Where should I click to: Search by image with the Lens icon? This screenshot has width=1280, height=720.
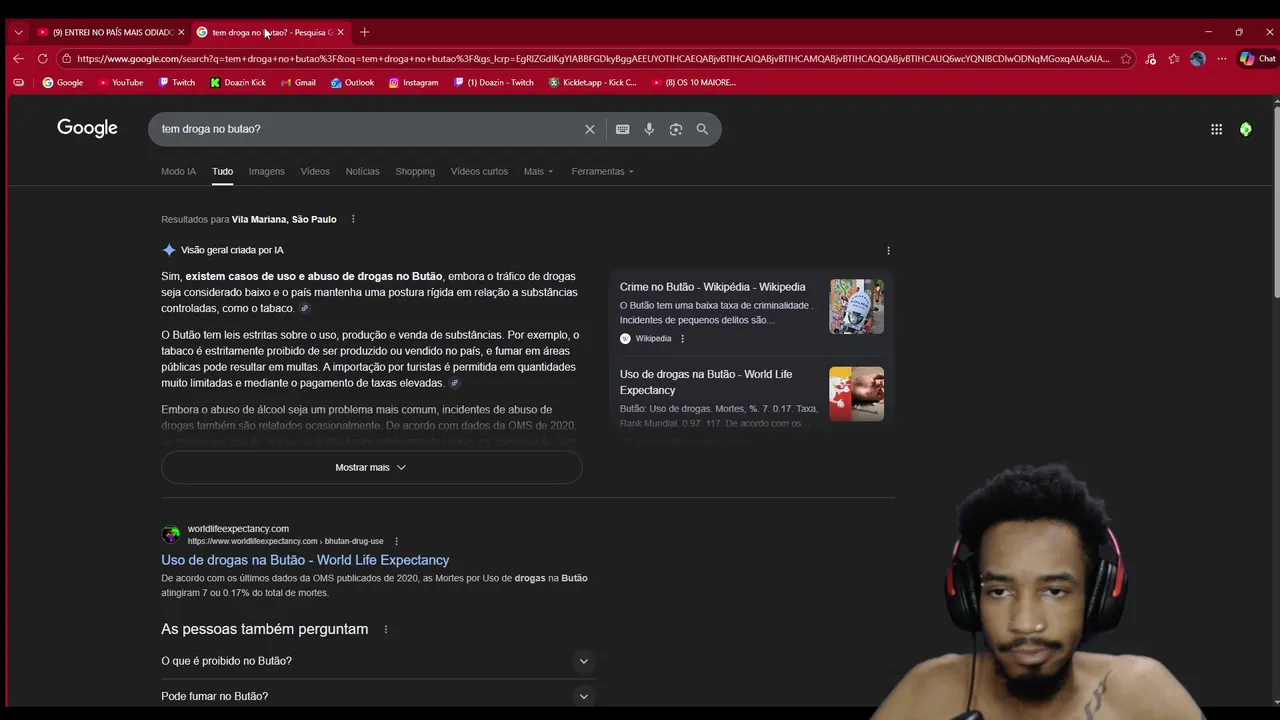point(676,129)
